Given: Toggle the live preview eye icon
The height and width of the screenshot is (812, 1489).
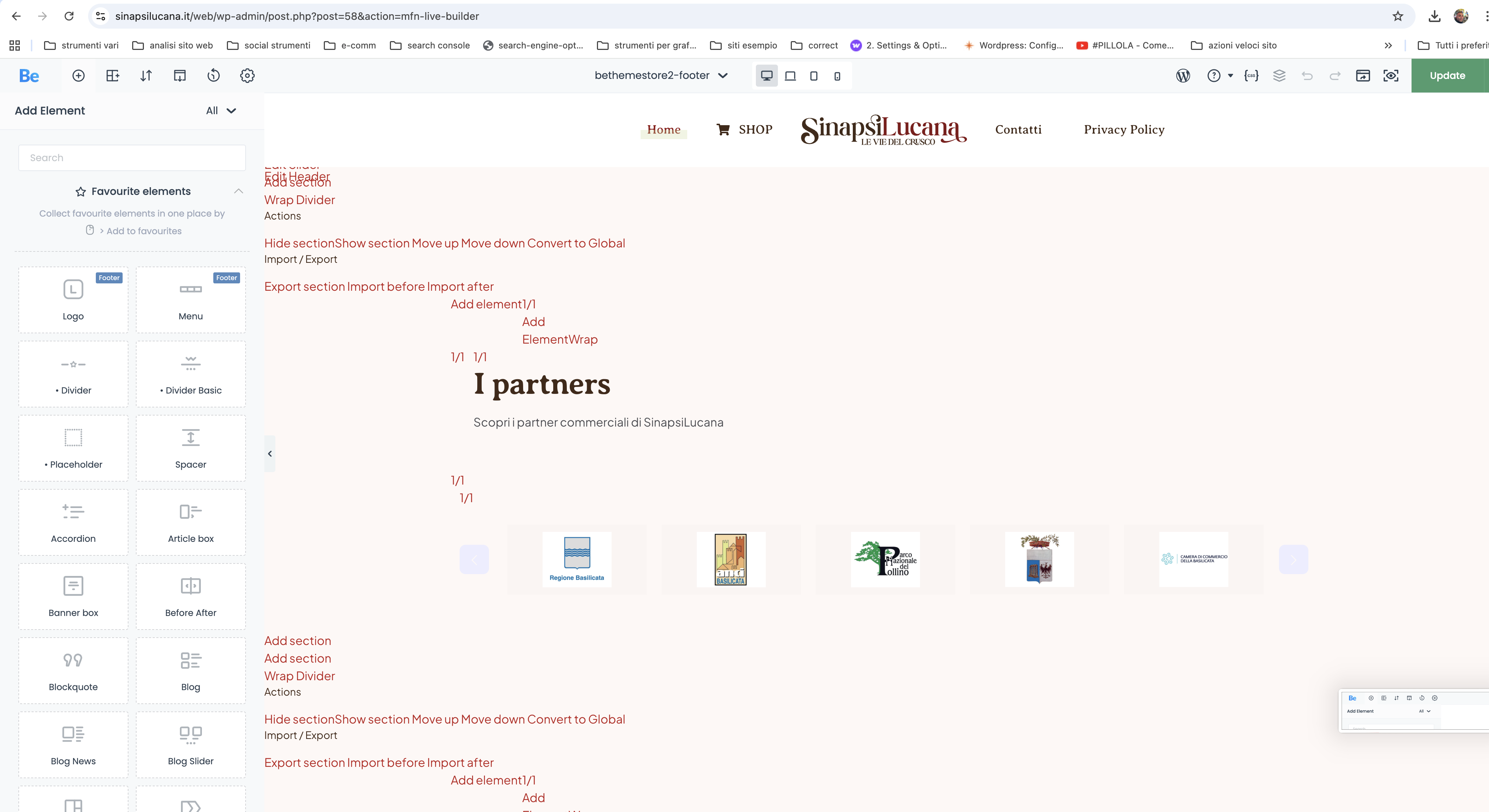Looking at the screenshot, I should tap(1391, 76).
